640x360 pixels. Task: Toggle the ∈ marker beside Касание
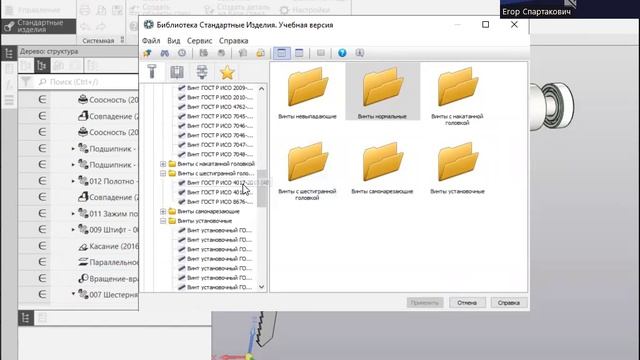coord(42,246)
